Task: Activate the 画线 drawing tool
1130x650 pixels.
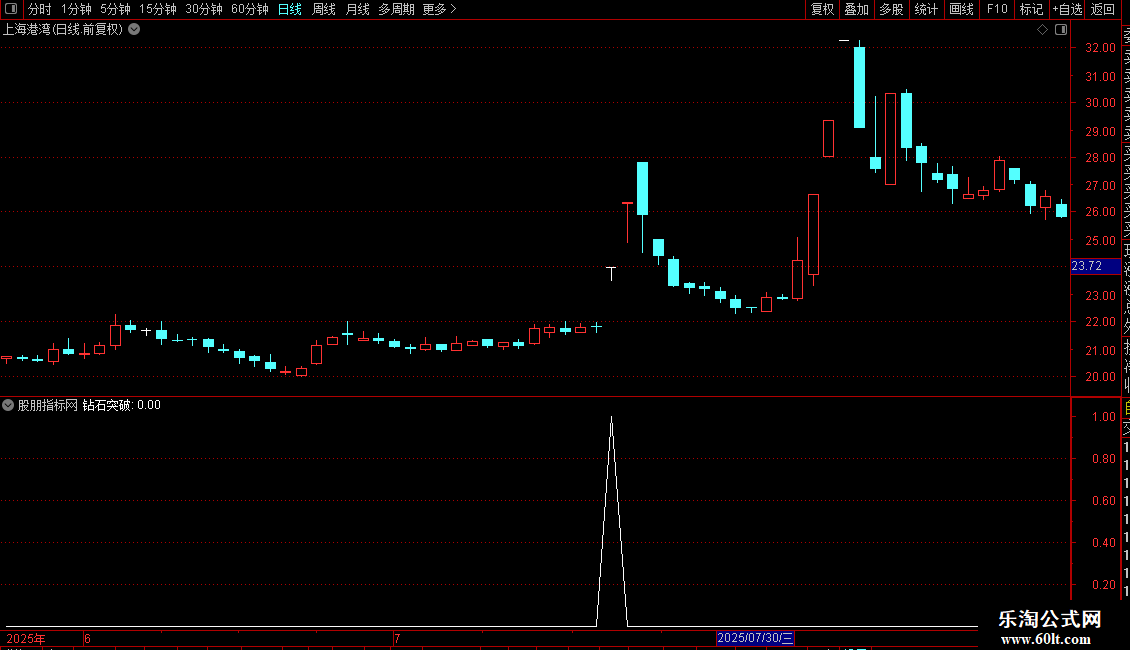Action: (x=961, y=9)
